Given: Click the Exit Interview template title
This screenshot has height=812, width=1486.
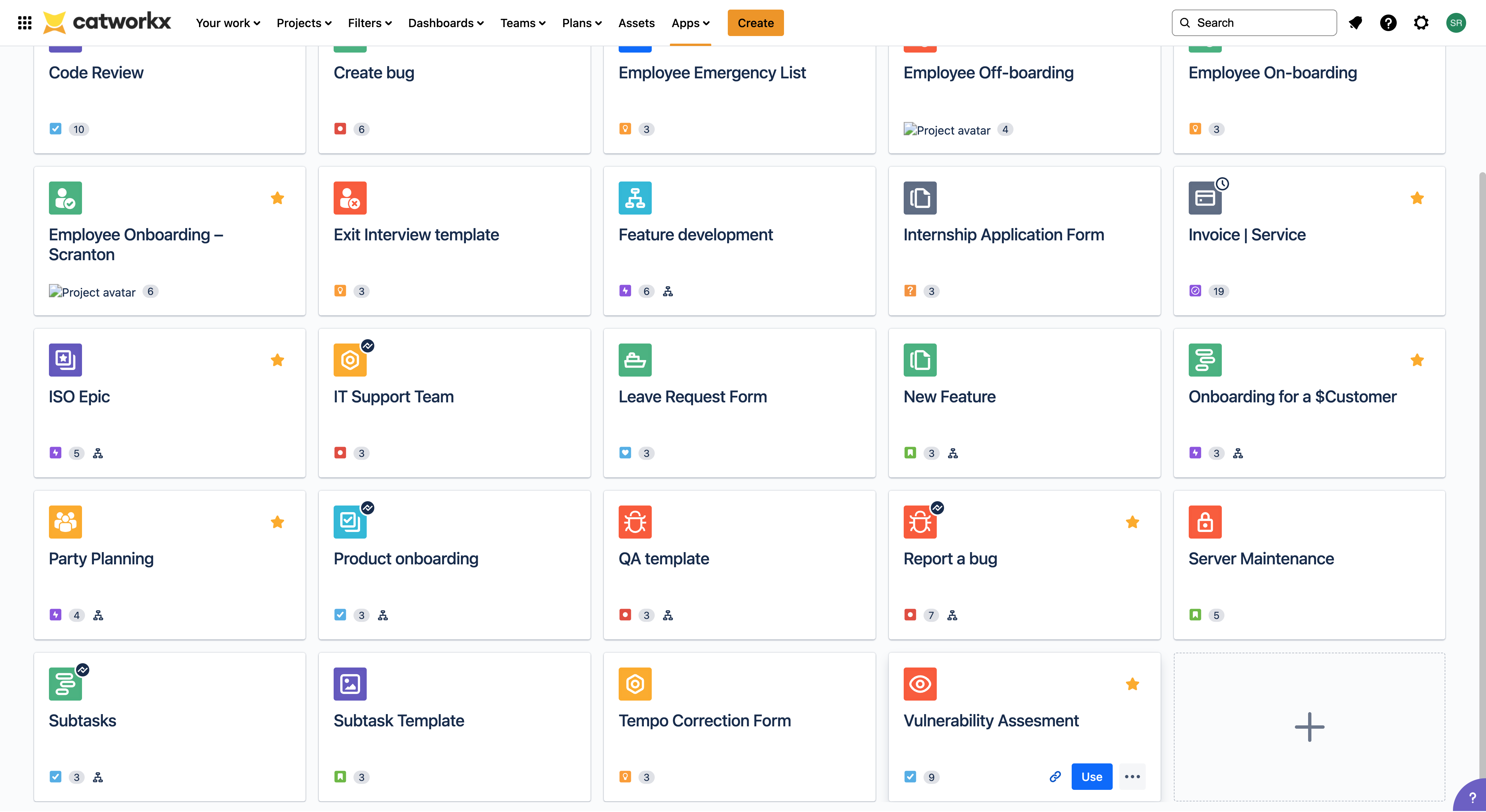Looking at the screenshot, I should (416, 235).
